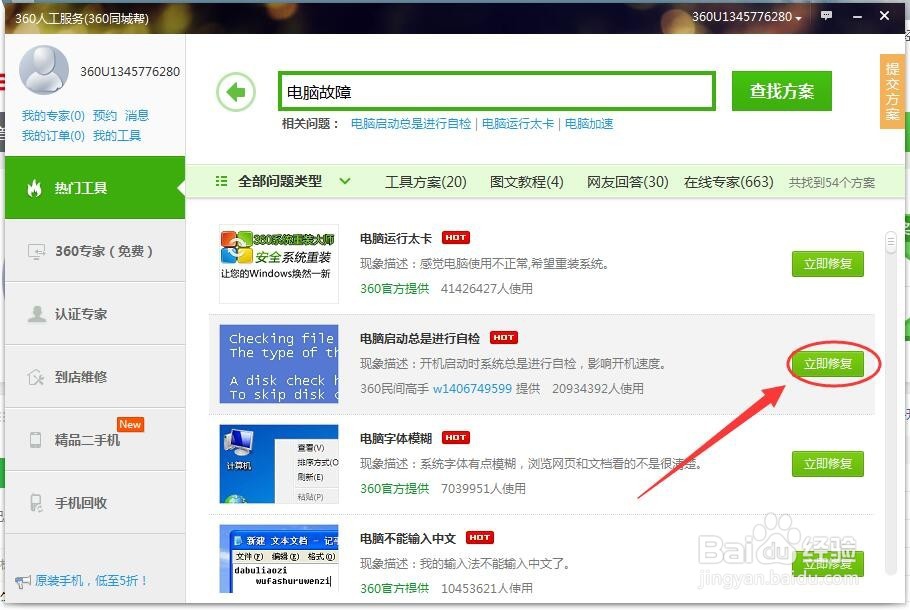Screen dimensions: 910x610
Task: Click the user avatar picture
Action: tap(44, 70)
